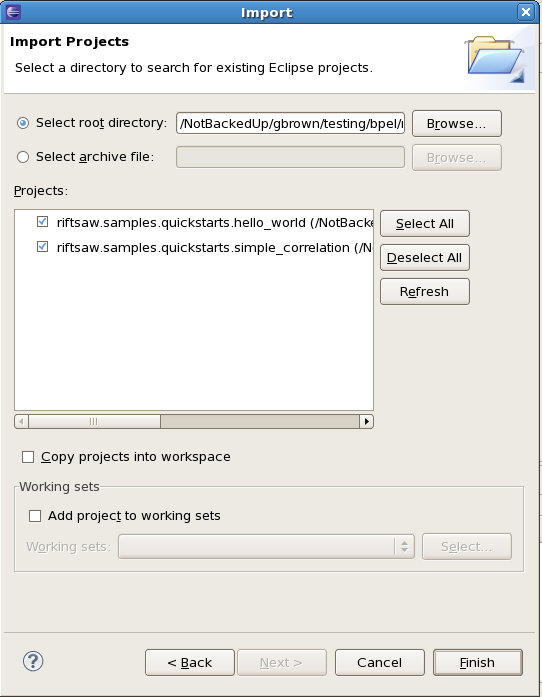Click the help question mark icon
The width and height of the screenshot is (542, 697).
pyautogui.click(x=33, y=661)
